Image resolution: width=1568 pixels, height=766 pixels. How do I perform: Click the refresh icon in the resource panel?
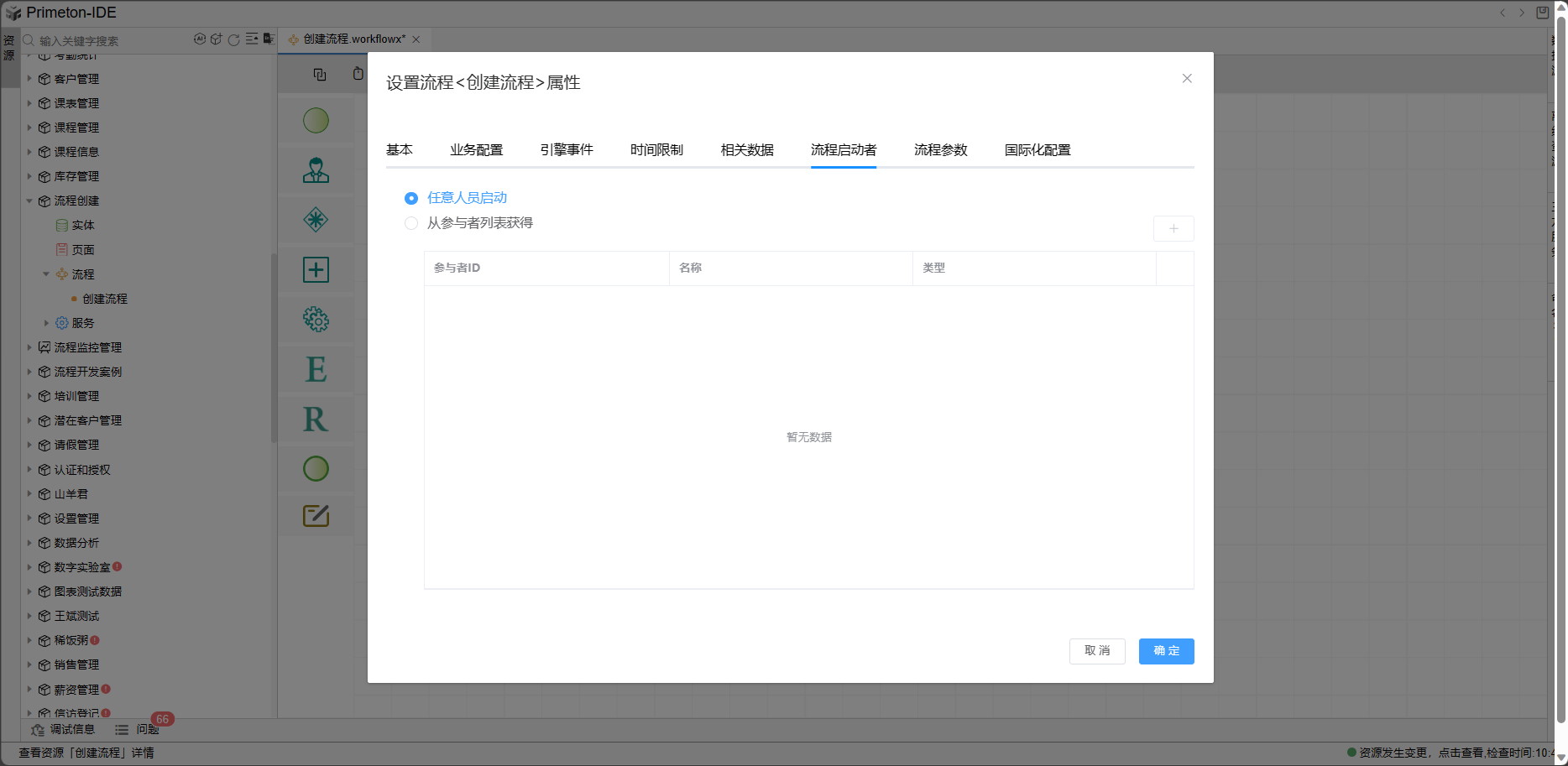[x=234, y=39]
